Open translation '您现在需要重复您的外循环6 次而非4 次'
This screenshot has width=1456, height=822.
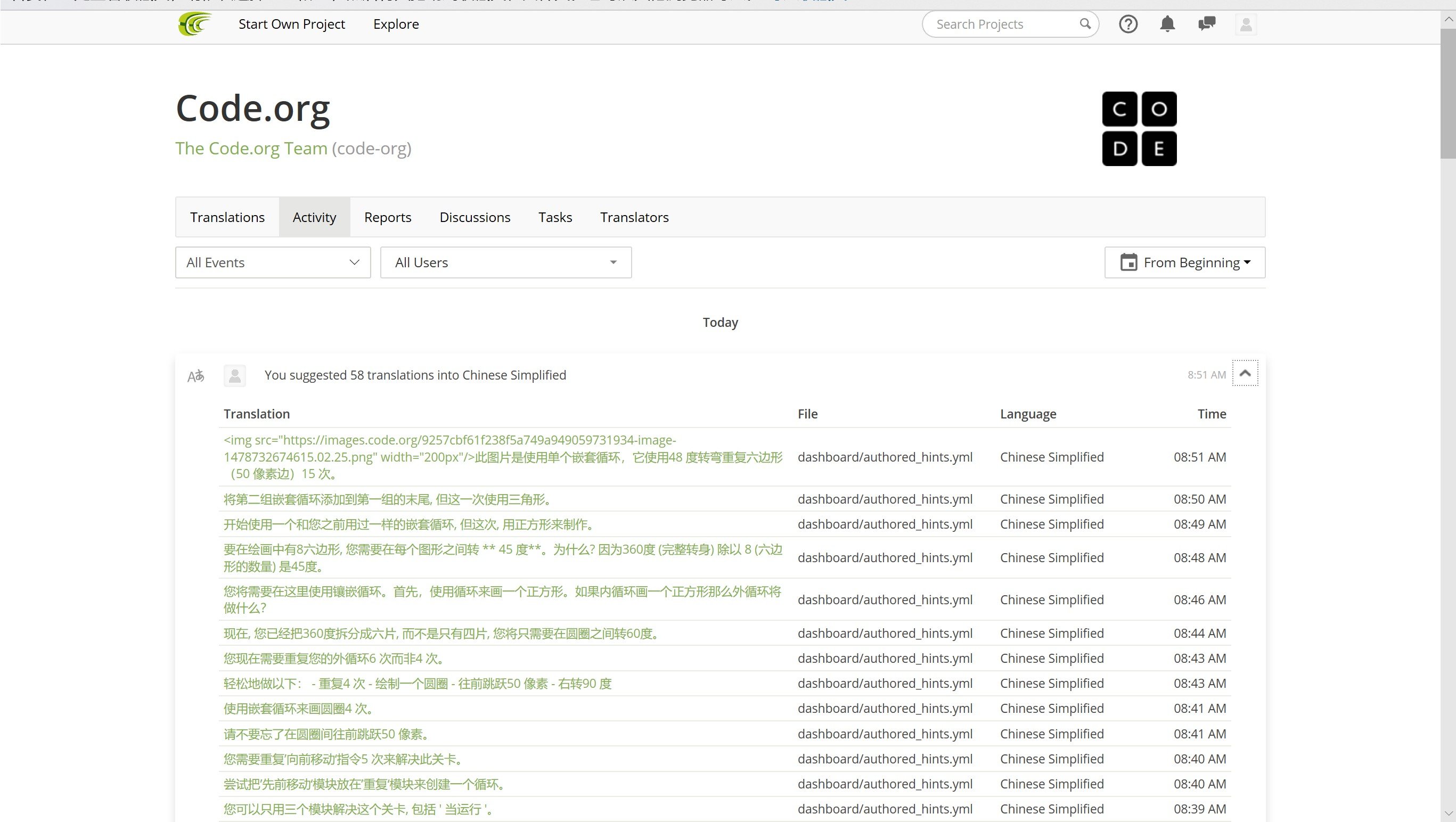(336, 658)
